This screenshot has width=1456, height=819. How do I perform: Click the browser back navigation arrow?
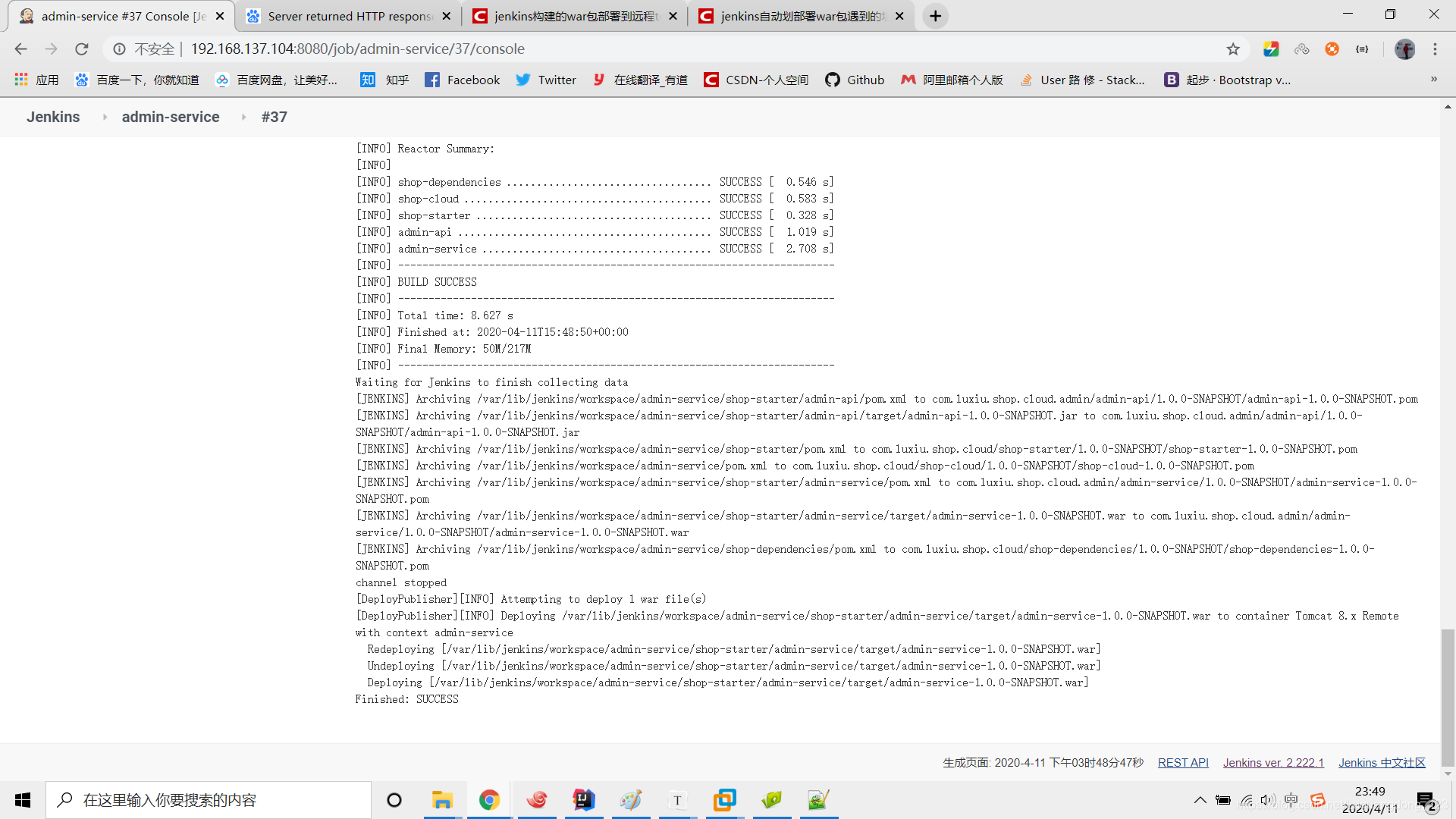click(21, 48)
